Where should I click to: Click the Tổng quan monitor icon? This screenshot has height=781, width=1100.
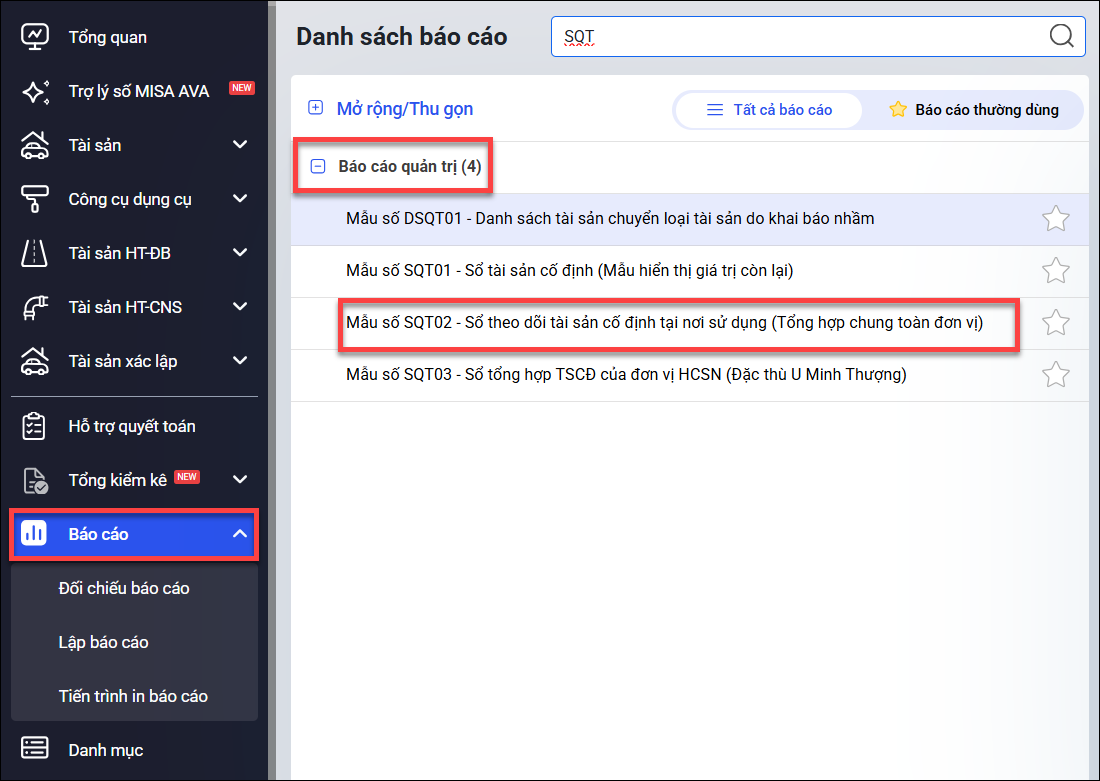[35, 37]
